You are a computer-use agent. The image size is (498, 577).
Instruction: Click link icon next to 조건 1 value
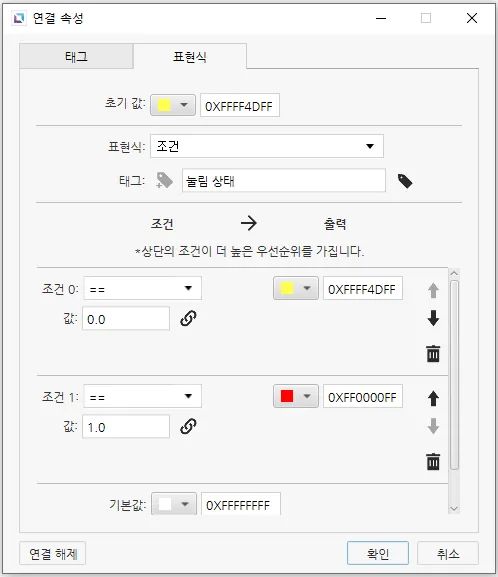pos(188,426)
